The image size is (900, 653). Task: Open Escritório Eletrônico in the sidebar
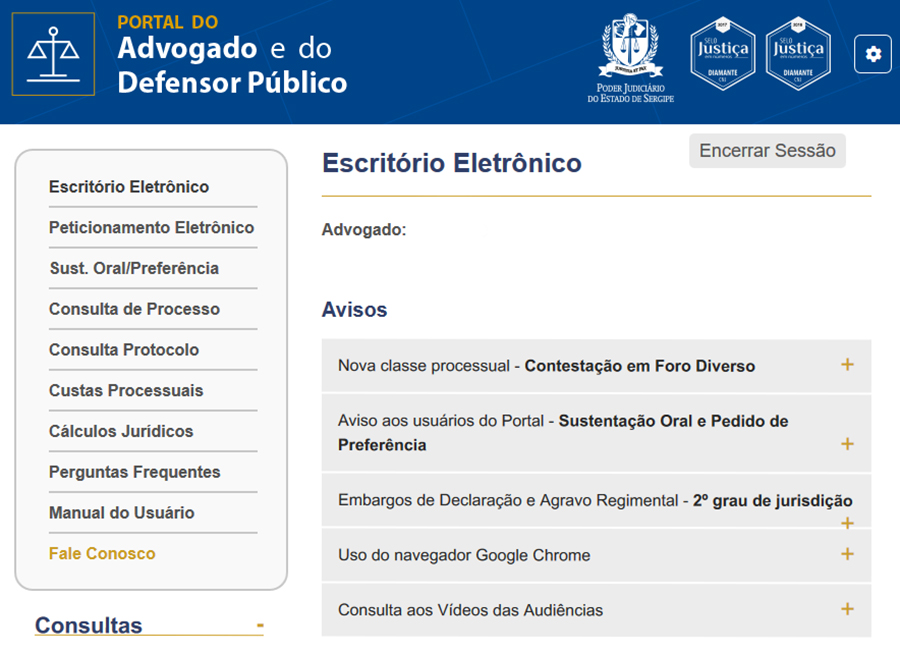(129, 187)
